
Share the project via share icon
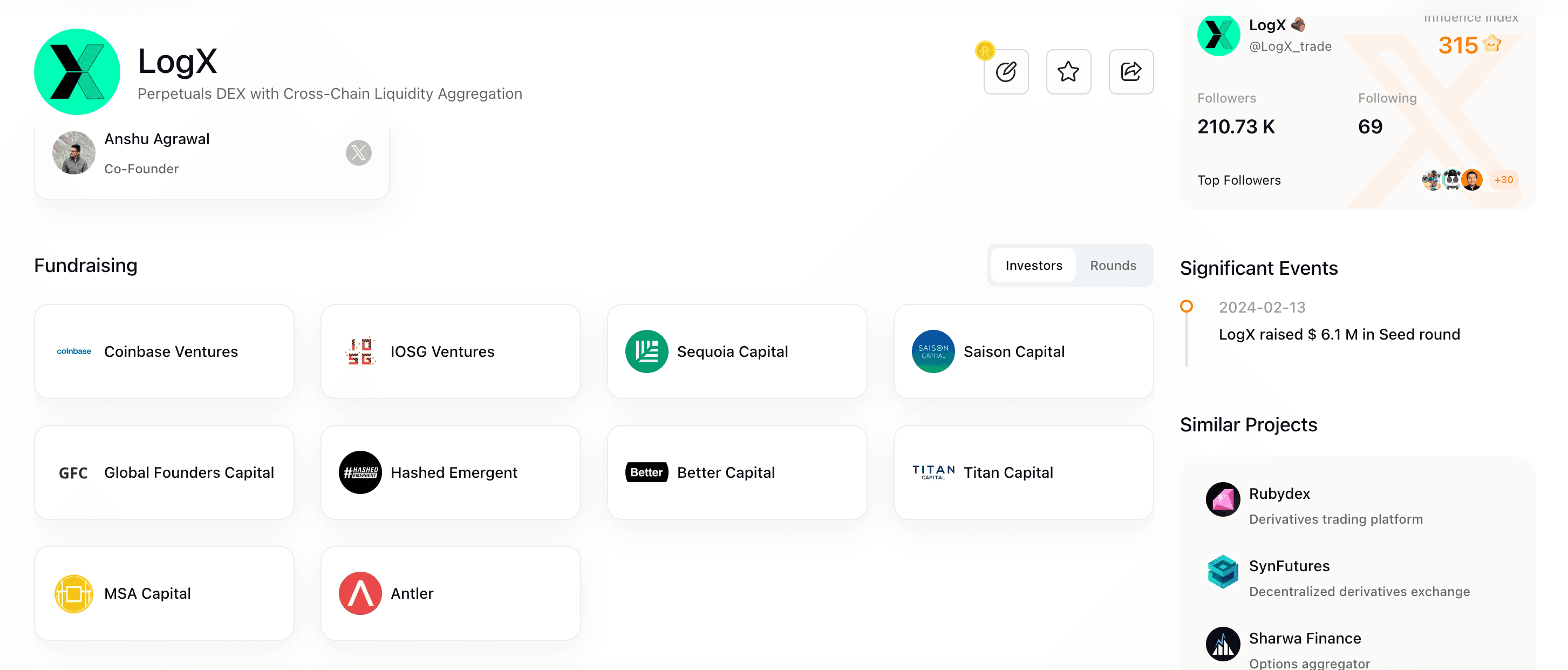pos(1131,72)
